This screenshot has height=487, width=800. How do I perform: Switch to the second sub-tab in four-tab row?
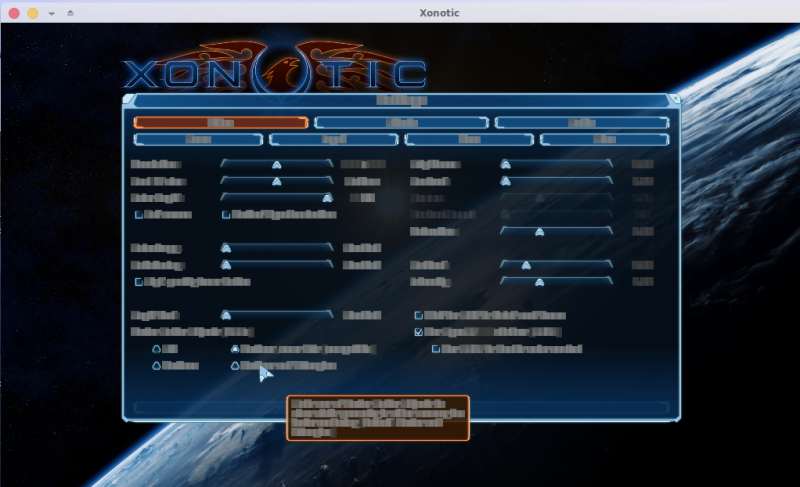[x=334, y=139]
